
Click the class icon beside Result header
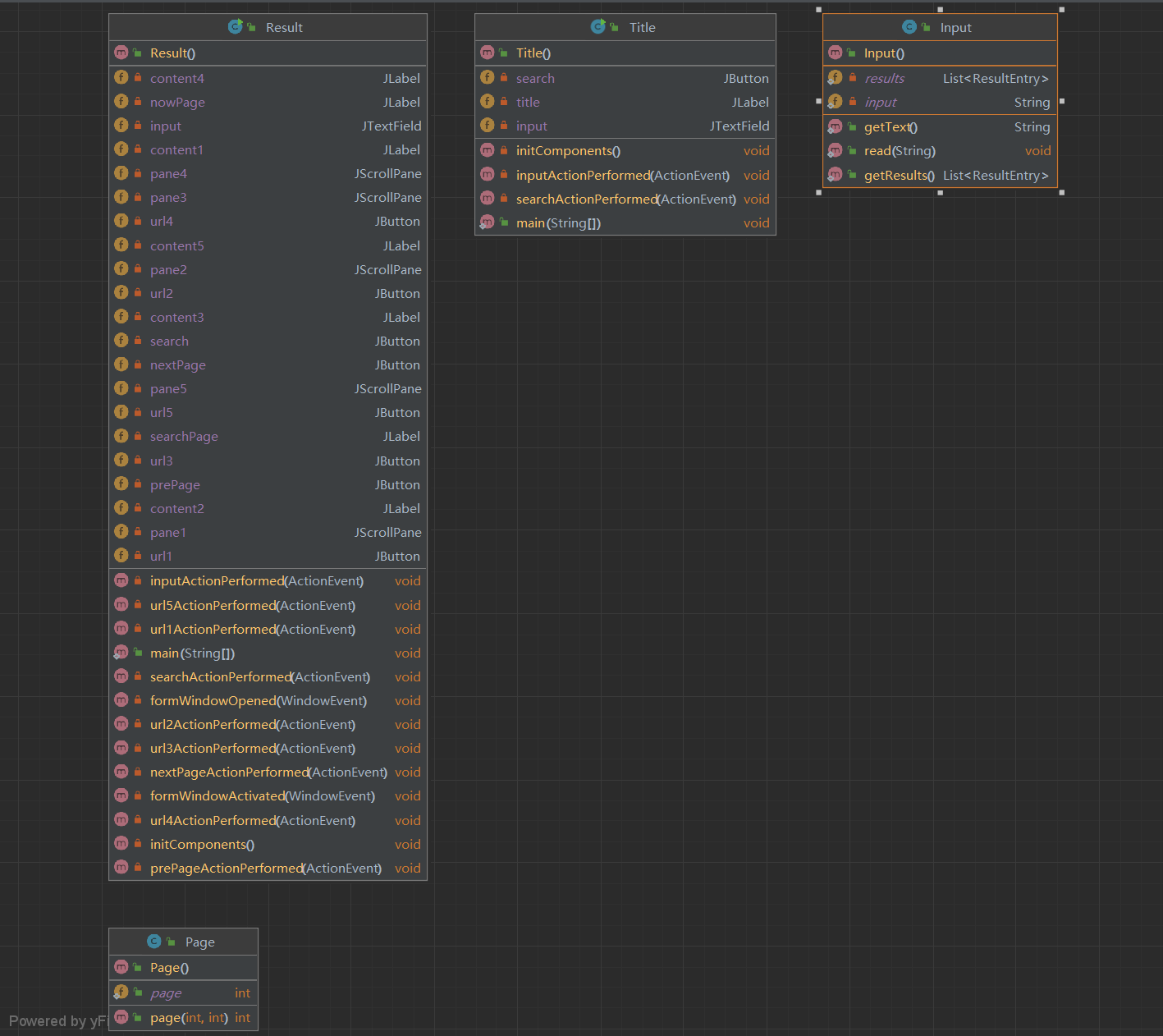[235, 27]
